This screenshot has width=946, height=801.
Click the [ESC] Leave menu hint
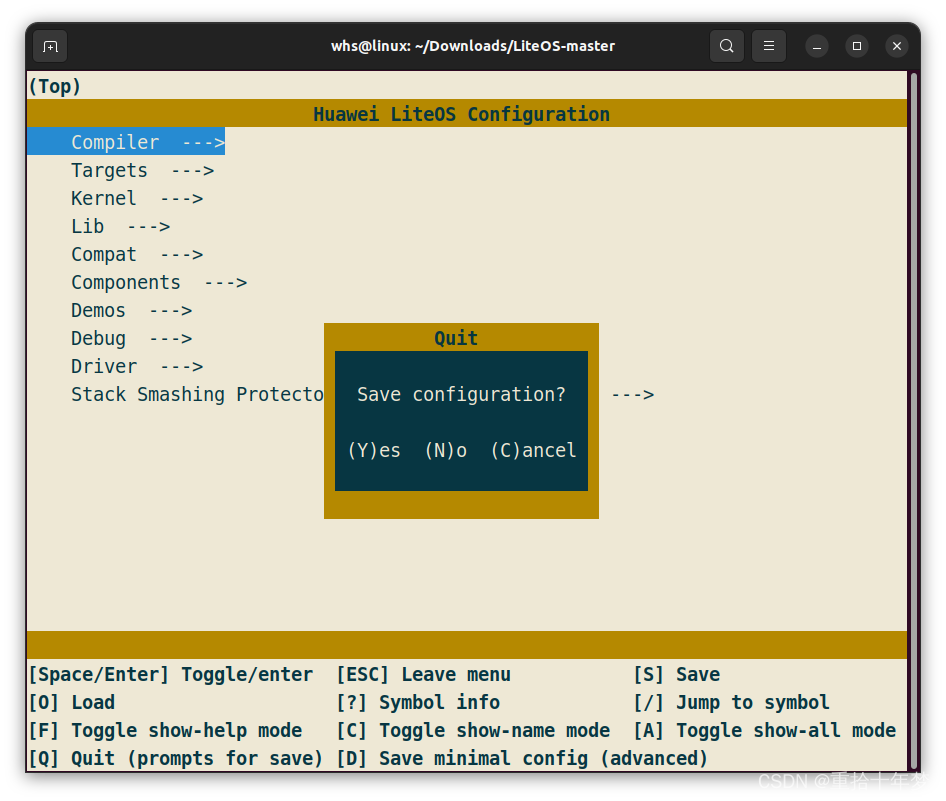[x=424, y=674]
